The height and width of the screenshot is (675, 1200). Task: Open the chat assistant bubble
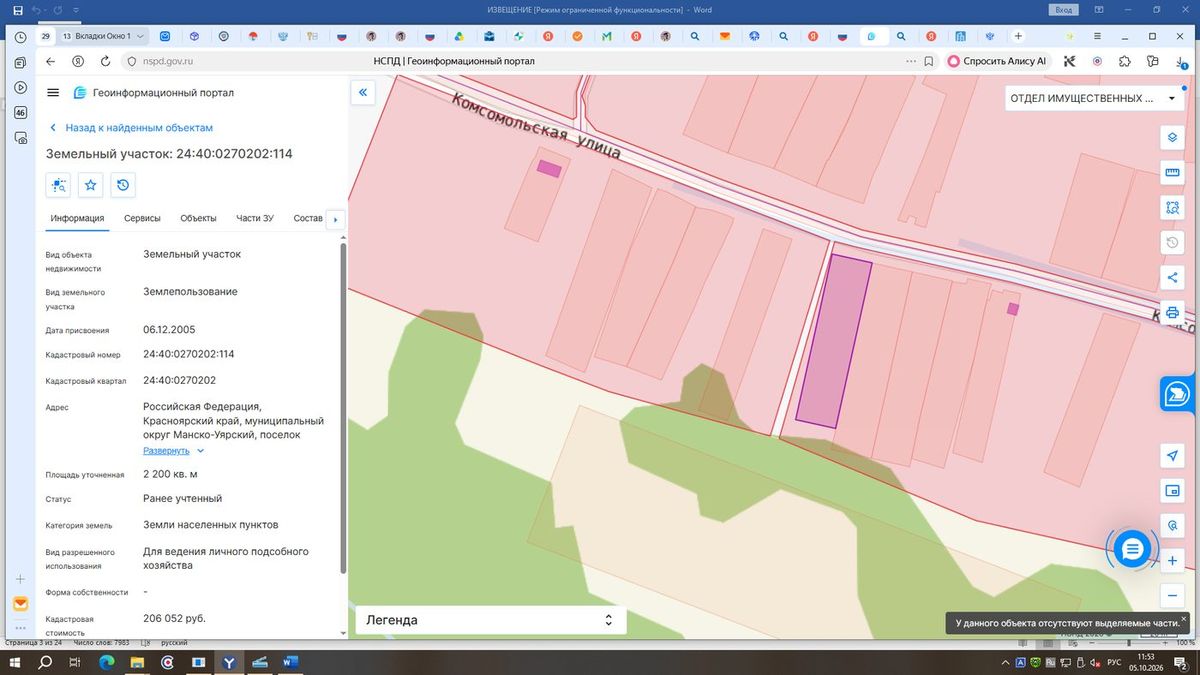[x=1132, y=549]
